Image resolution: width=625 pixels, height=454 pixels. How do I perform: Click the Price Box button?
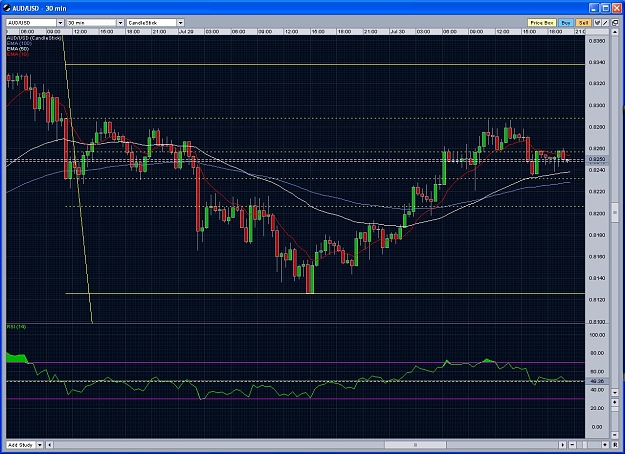542,23
